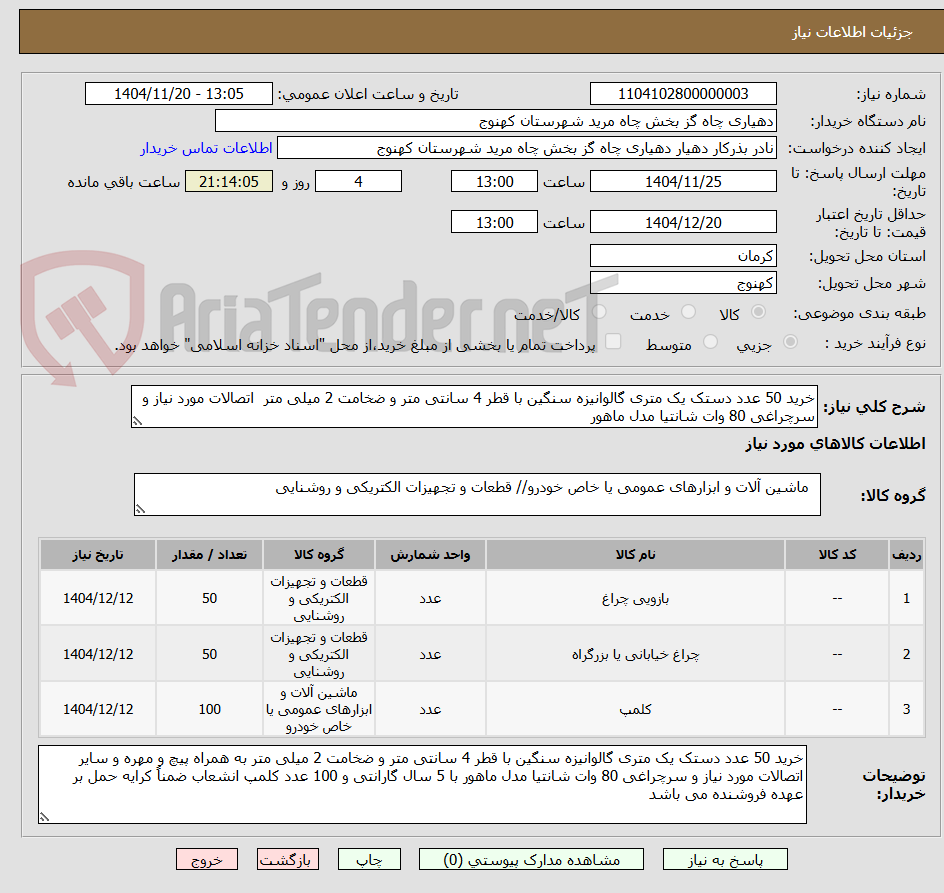Viewport: 944px width, 893px height.
Task: Click quantity 50 in بازویی چراغ row
Action: (x=210, y=599)
